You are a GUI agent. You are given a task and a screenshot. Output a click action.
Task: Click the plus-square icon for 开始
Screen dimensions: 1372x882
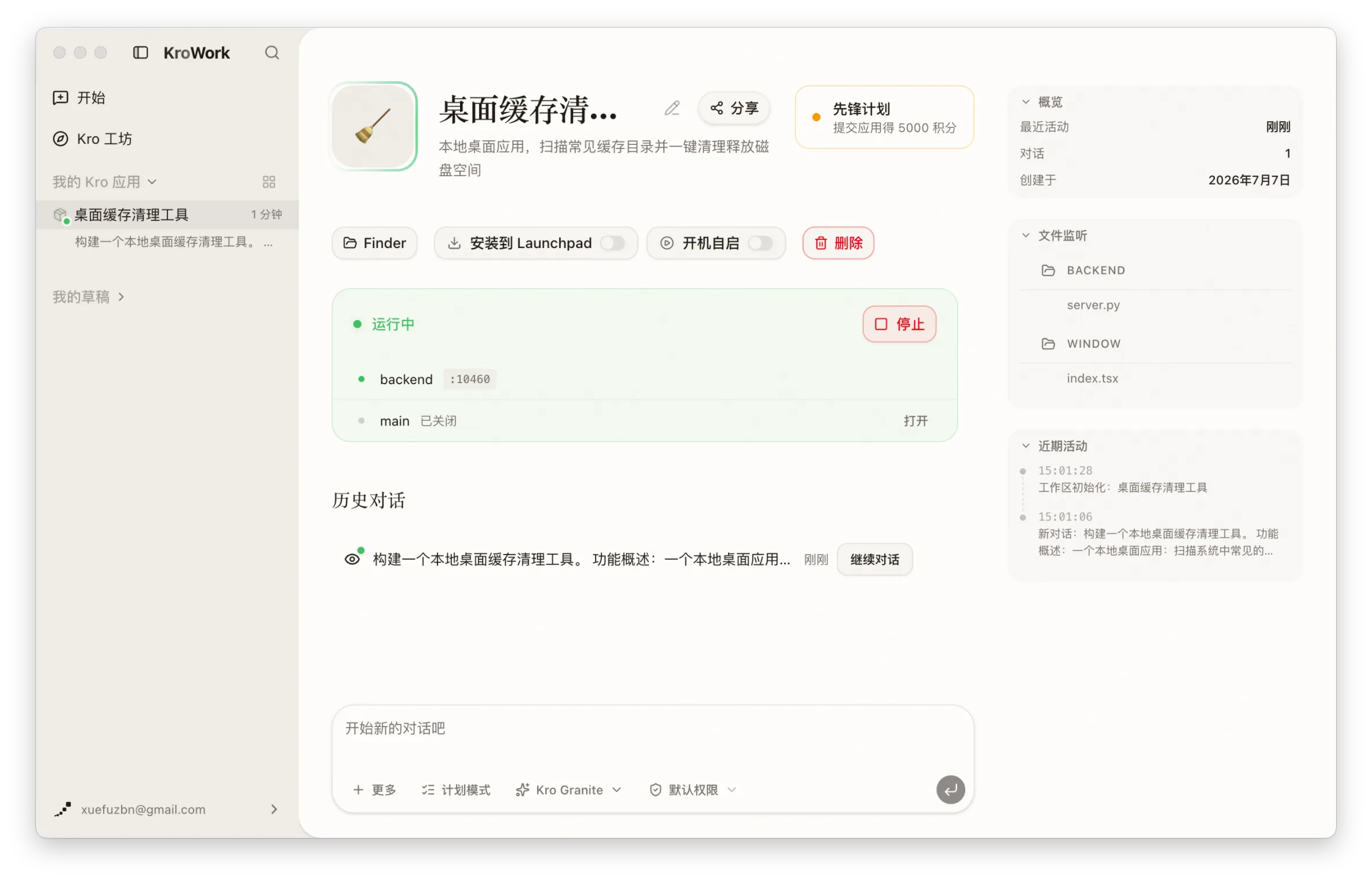tap(60, 97)
